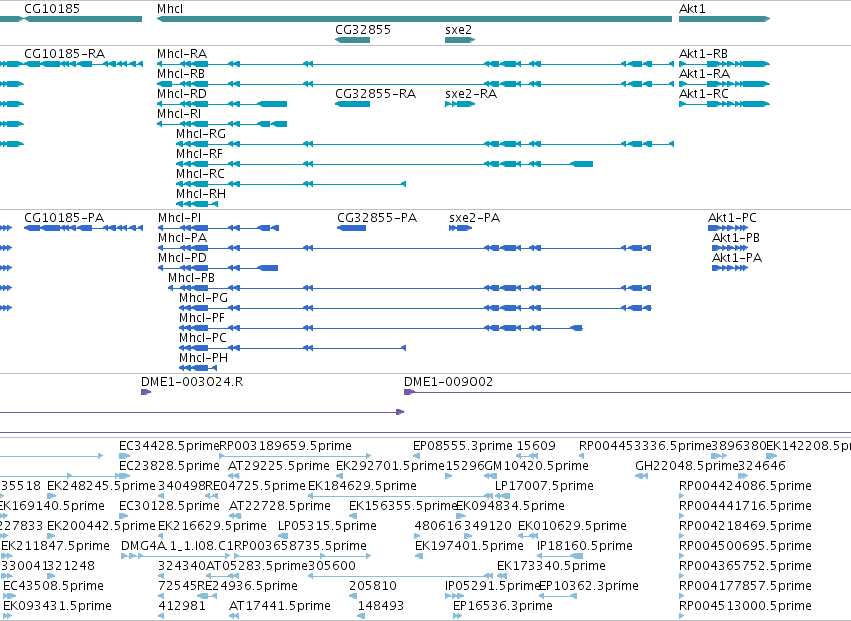This screenshot has height=621, width=851.
Task: Select the MhcI-RF transcript label
Action: click(x=199, y=154)
